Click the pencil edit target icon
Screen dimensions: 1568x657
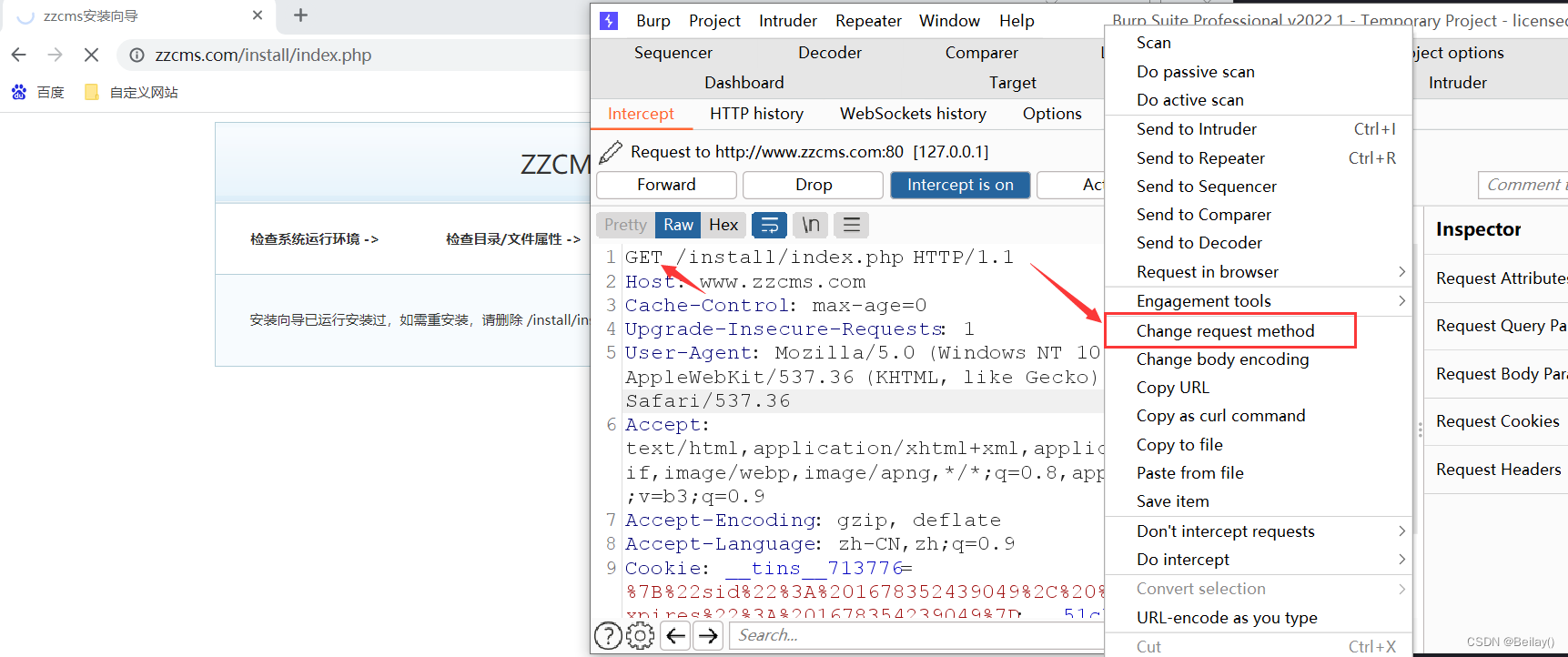click(x=611, y=151)
